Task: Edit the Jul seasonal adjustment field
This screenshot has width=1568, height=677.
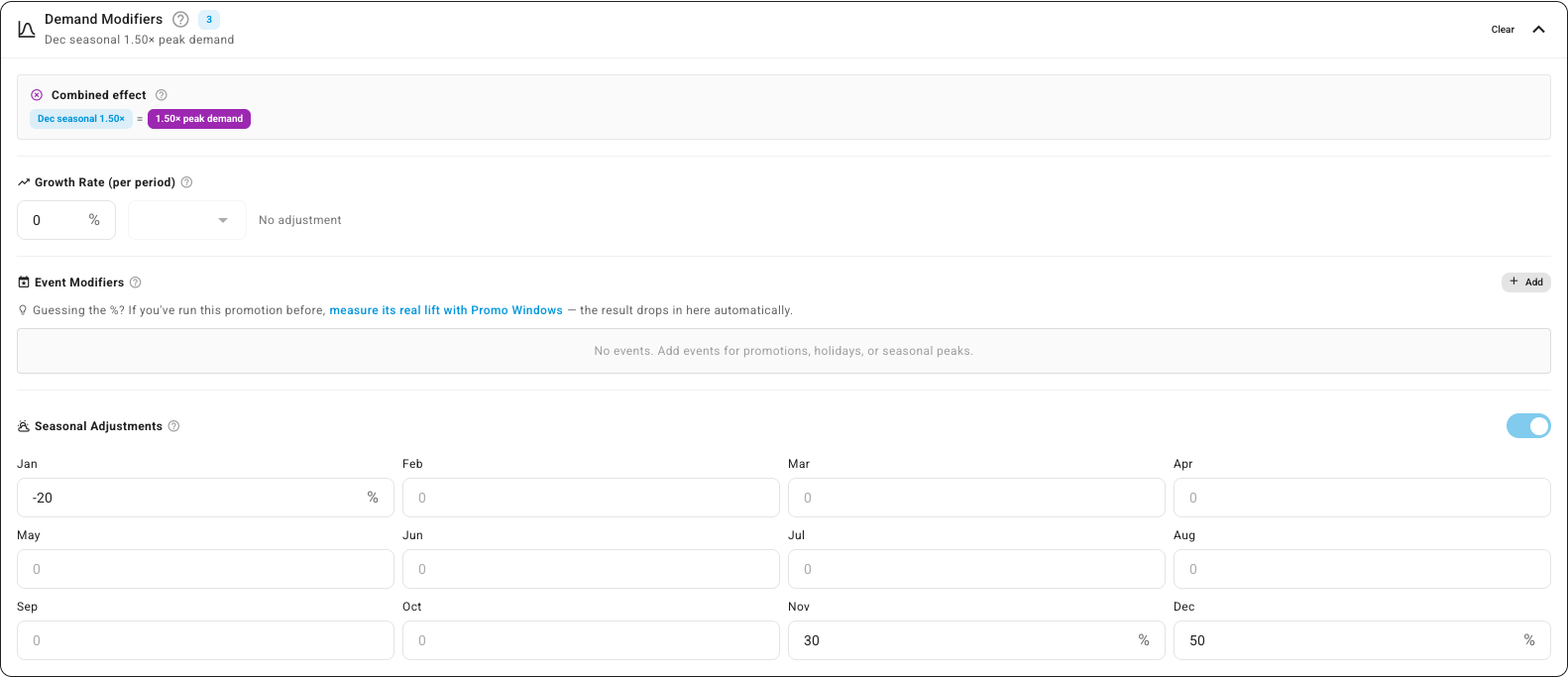Action: (976, 569)
